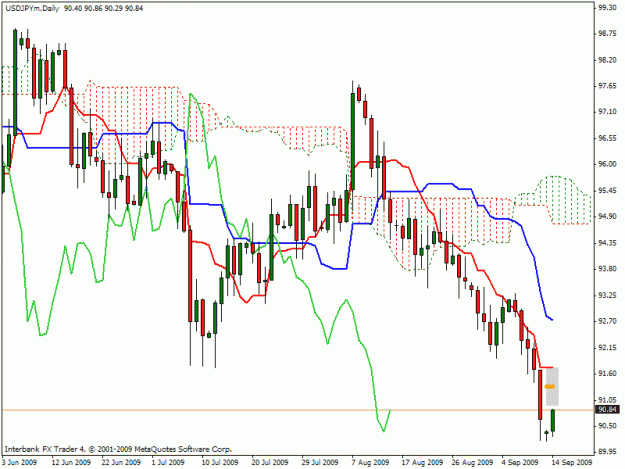Click the 89.95 price axis label
This screenshot has height=469, width=625.
click(607, 452)
